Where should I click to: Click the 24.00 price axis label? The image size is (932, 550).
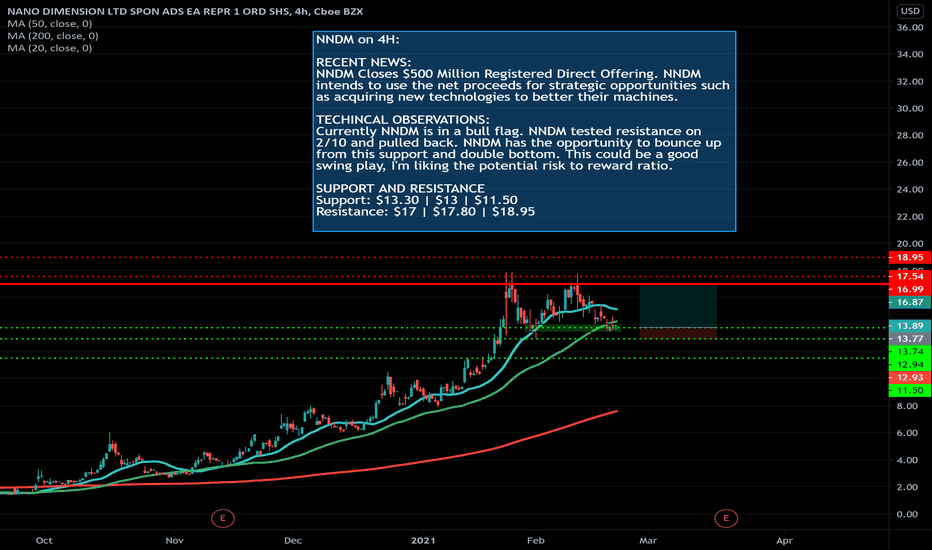pos(910,190)
